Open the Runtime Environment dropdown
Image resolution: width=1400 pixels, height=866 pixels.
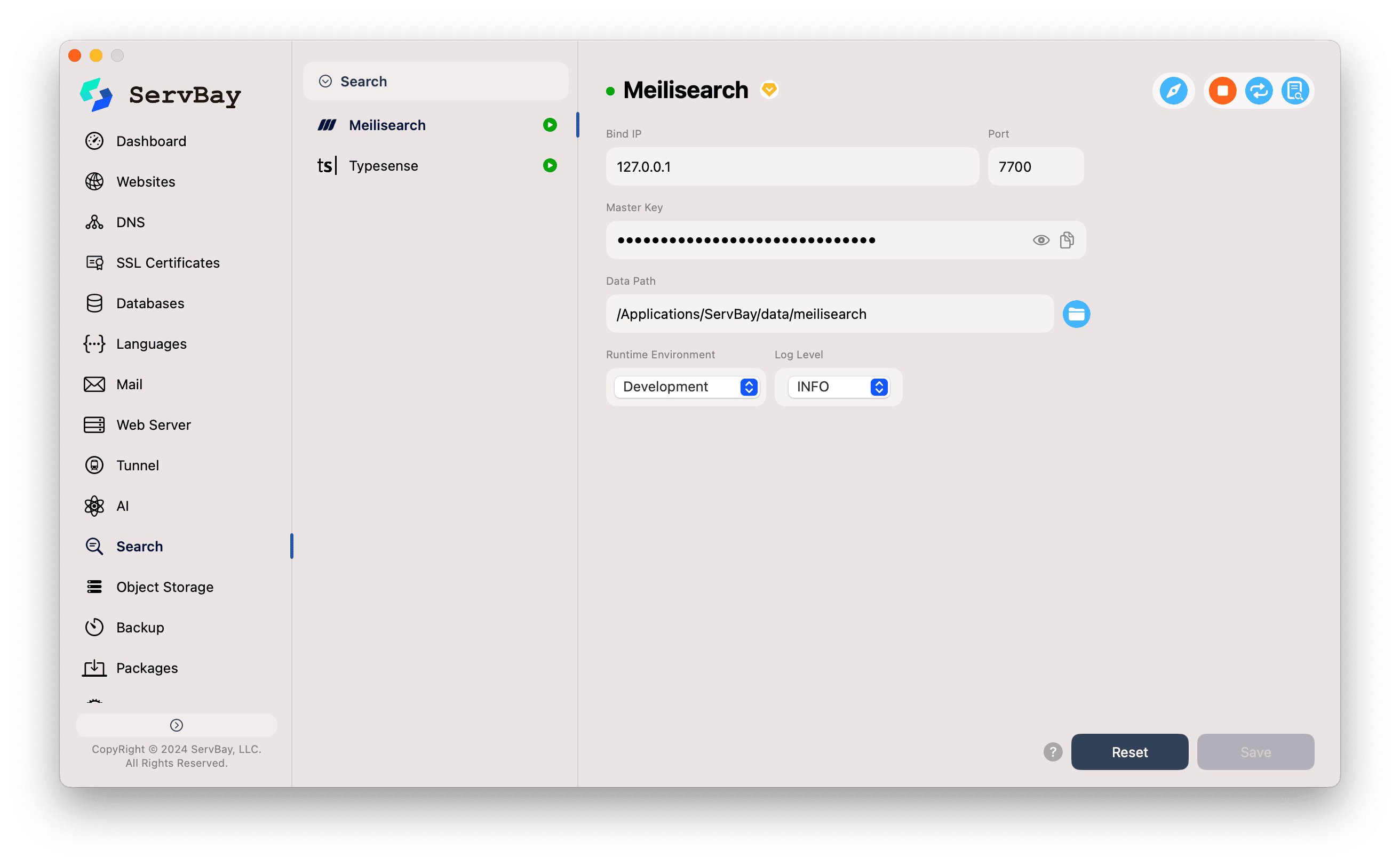[686, 387]
